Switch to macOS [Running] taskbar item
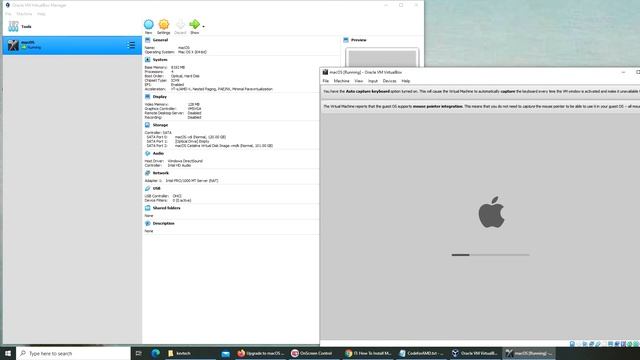The image size is (640, 360). click(529, 353)
